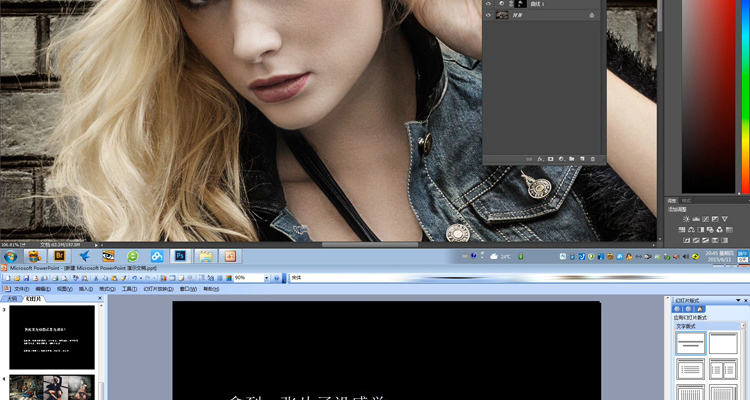Select slide 4 thumbnail with photos

(52, 388)
